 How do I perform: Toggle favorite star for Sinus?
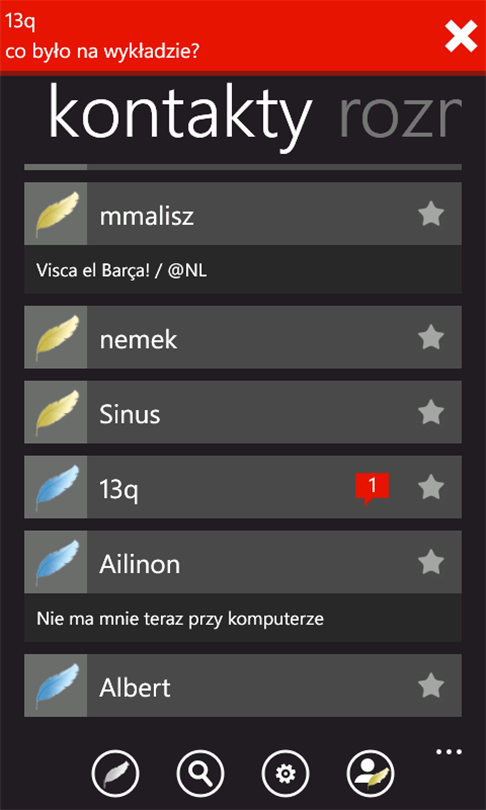click(431, 412)
